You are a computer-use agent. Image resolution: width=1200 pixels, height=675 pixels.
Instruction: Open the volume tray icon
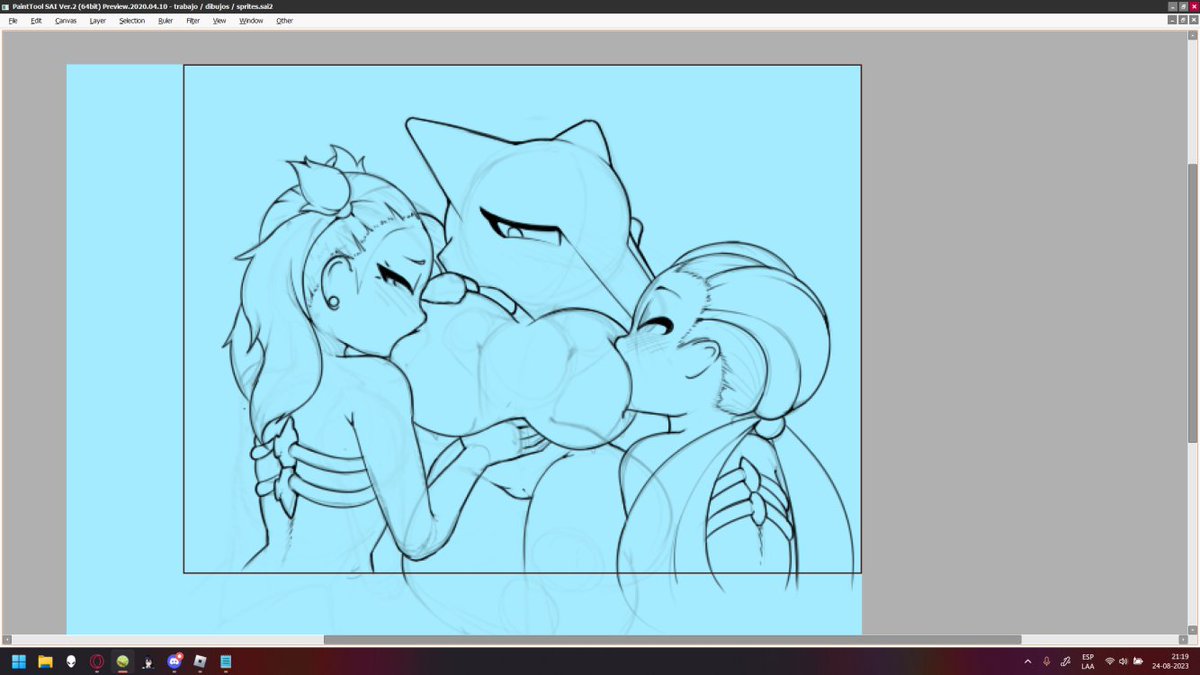[x=1124, y=661]
